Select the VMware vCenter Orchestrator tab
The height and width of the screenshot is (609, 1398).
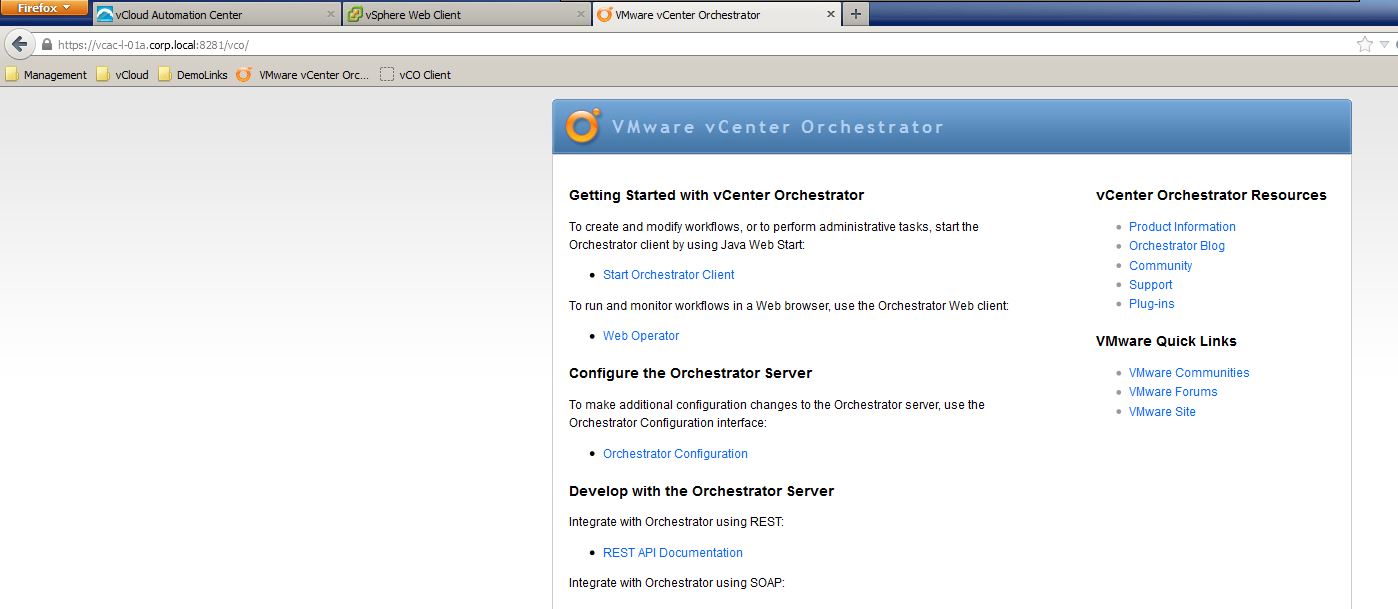tap(716, 15)
